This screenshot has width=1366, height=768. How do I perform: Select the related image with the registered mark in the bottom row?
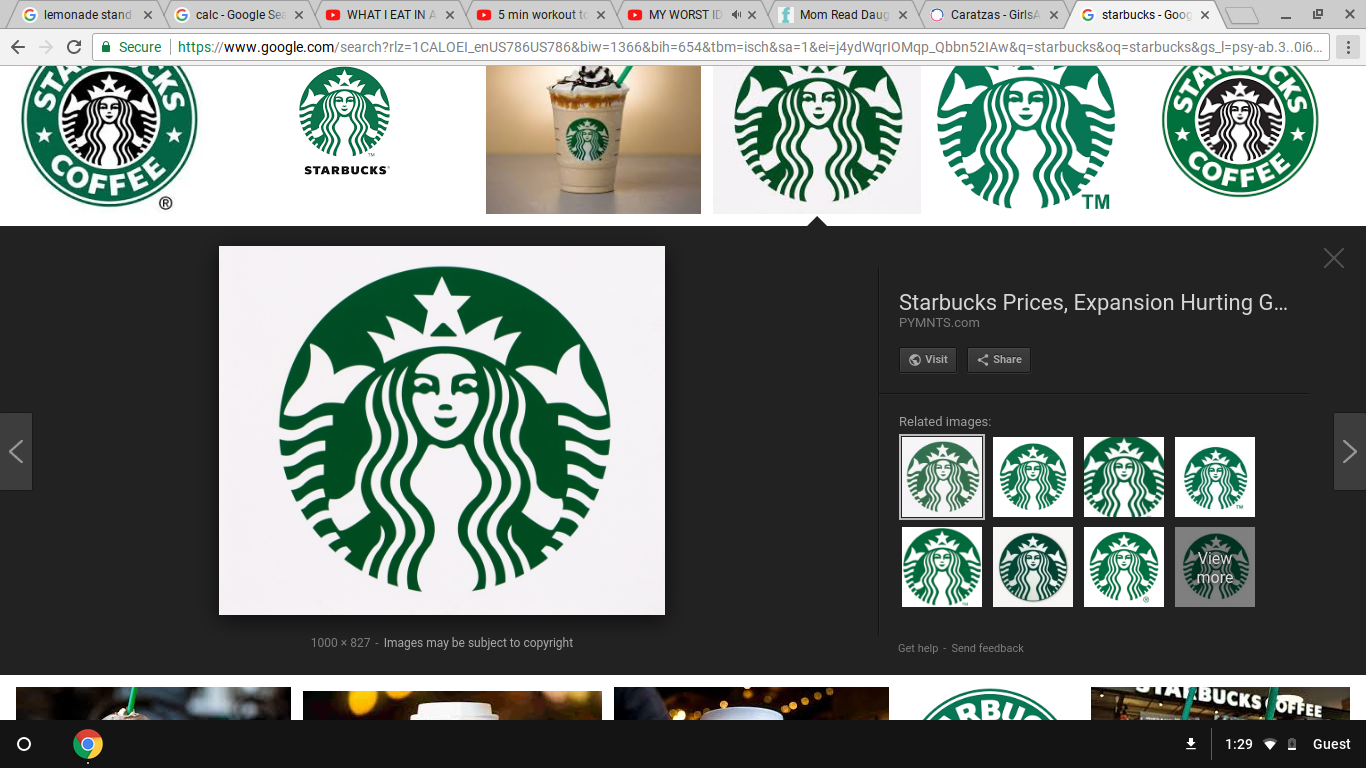(1124, 567)
